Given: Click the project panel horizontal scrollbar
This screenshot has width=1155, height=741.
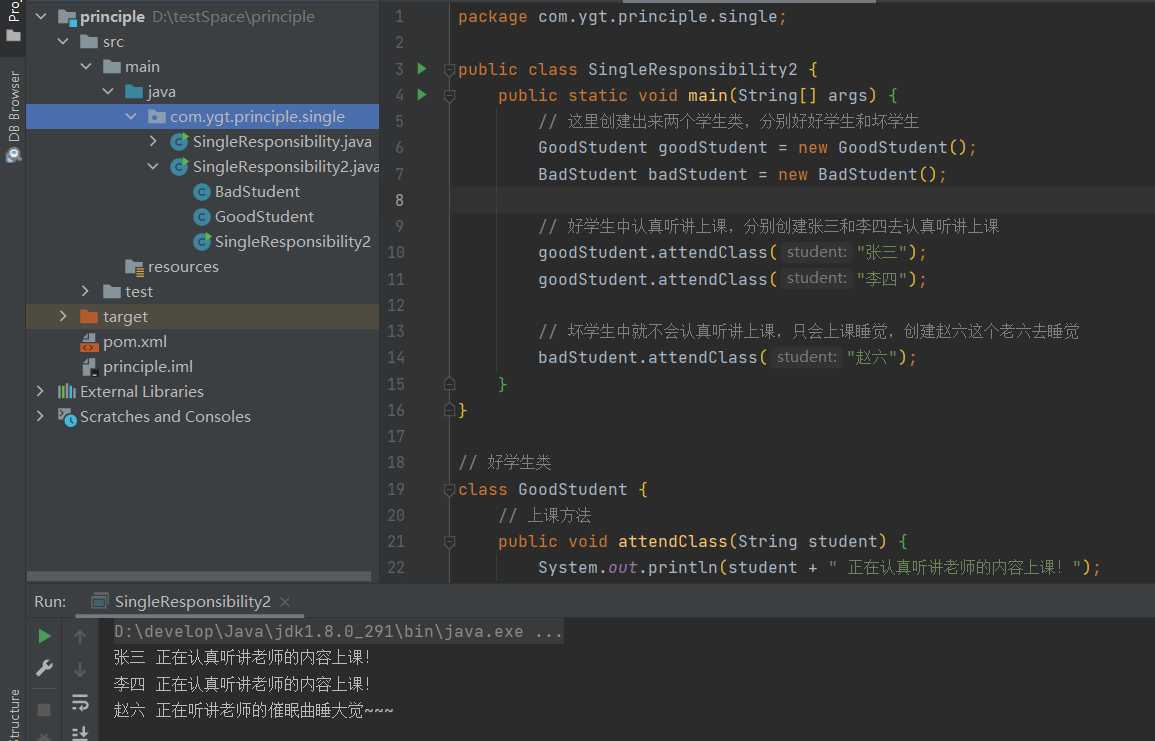Looking at the screenshot, I should point(199,576).
